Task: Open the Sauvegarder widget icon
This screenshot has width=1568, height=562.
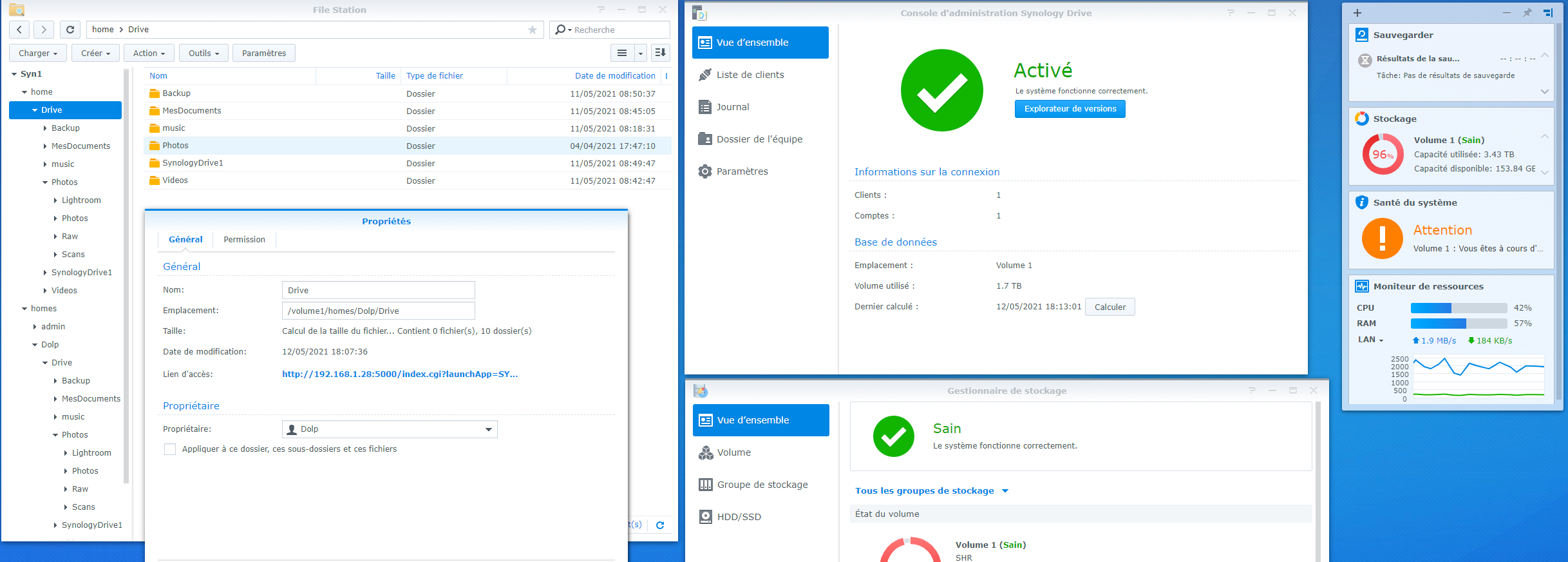Action: [1362, 35]
